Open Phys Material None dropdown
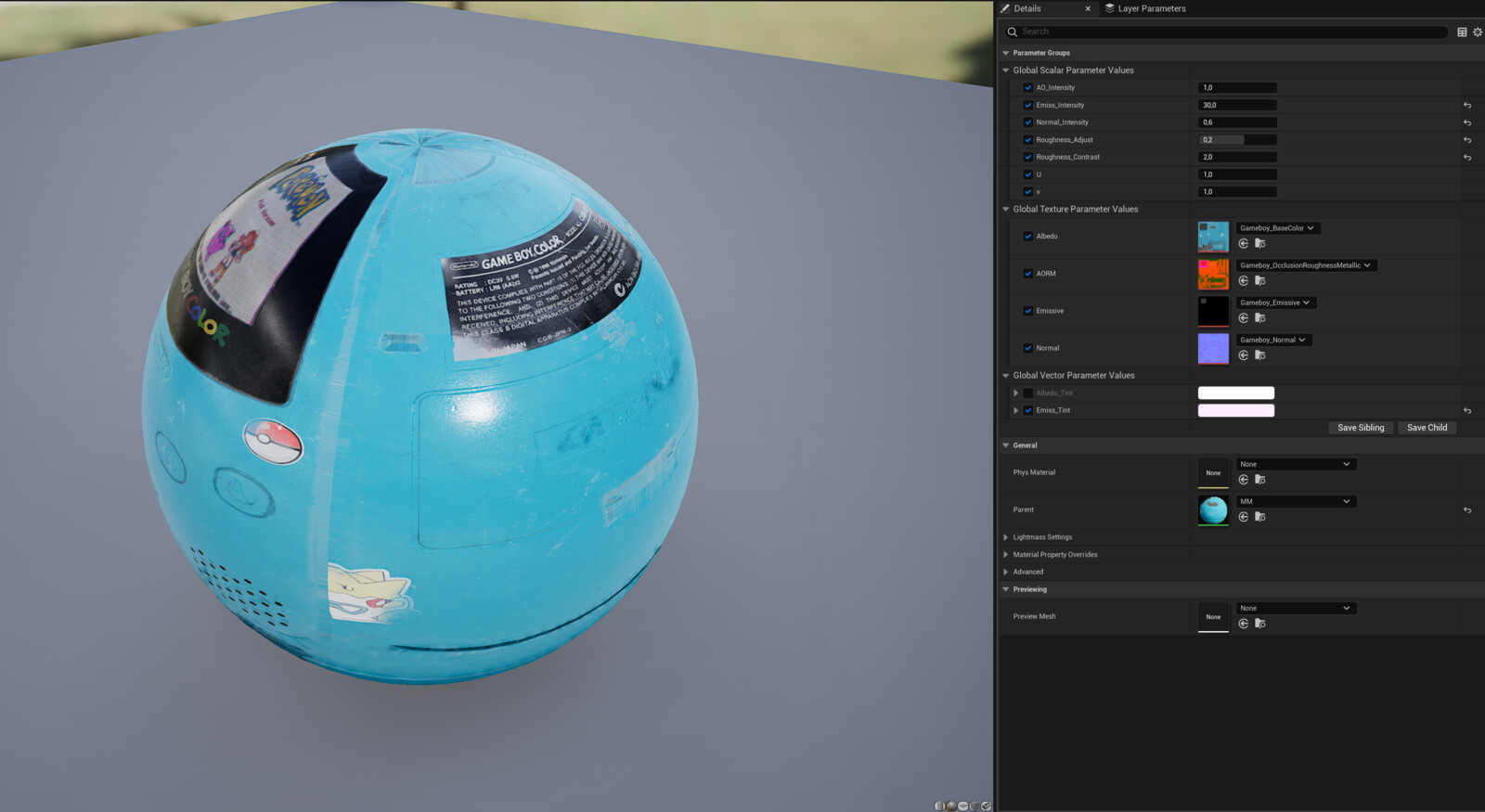 (x=1296, y=464)
